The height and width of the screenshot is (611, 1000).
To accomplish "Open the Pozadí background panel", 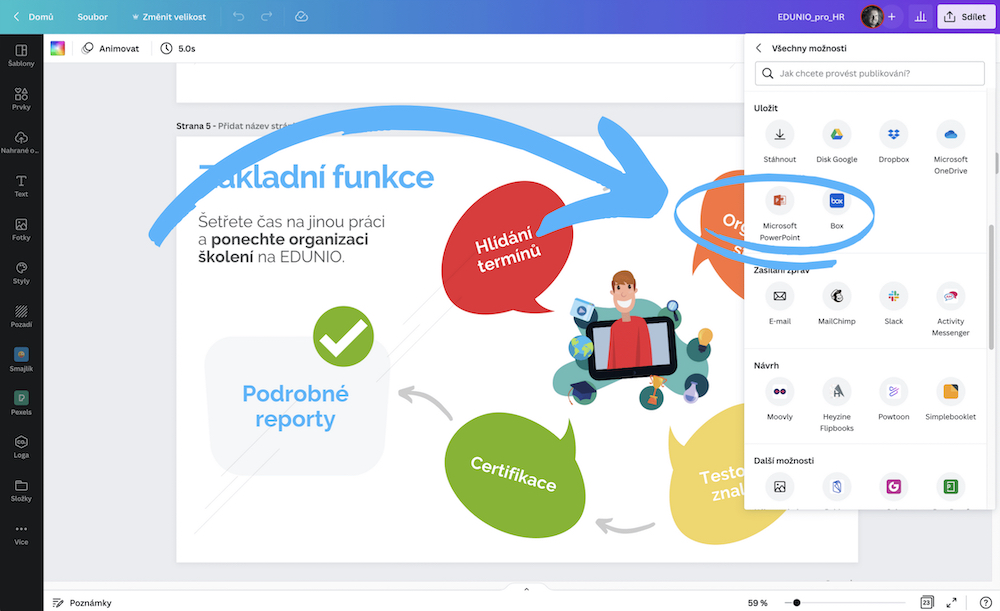I will coord(21,316).
